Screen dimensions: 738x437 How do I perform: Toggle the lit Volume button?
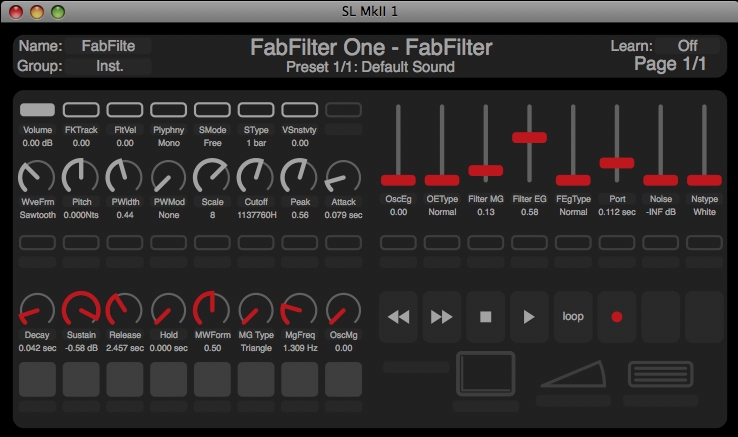click(37, 110)
